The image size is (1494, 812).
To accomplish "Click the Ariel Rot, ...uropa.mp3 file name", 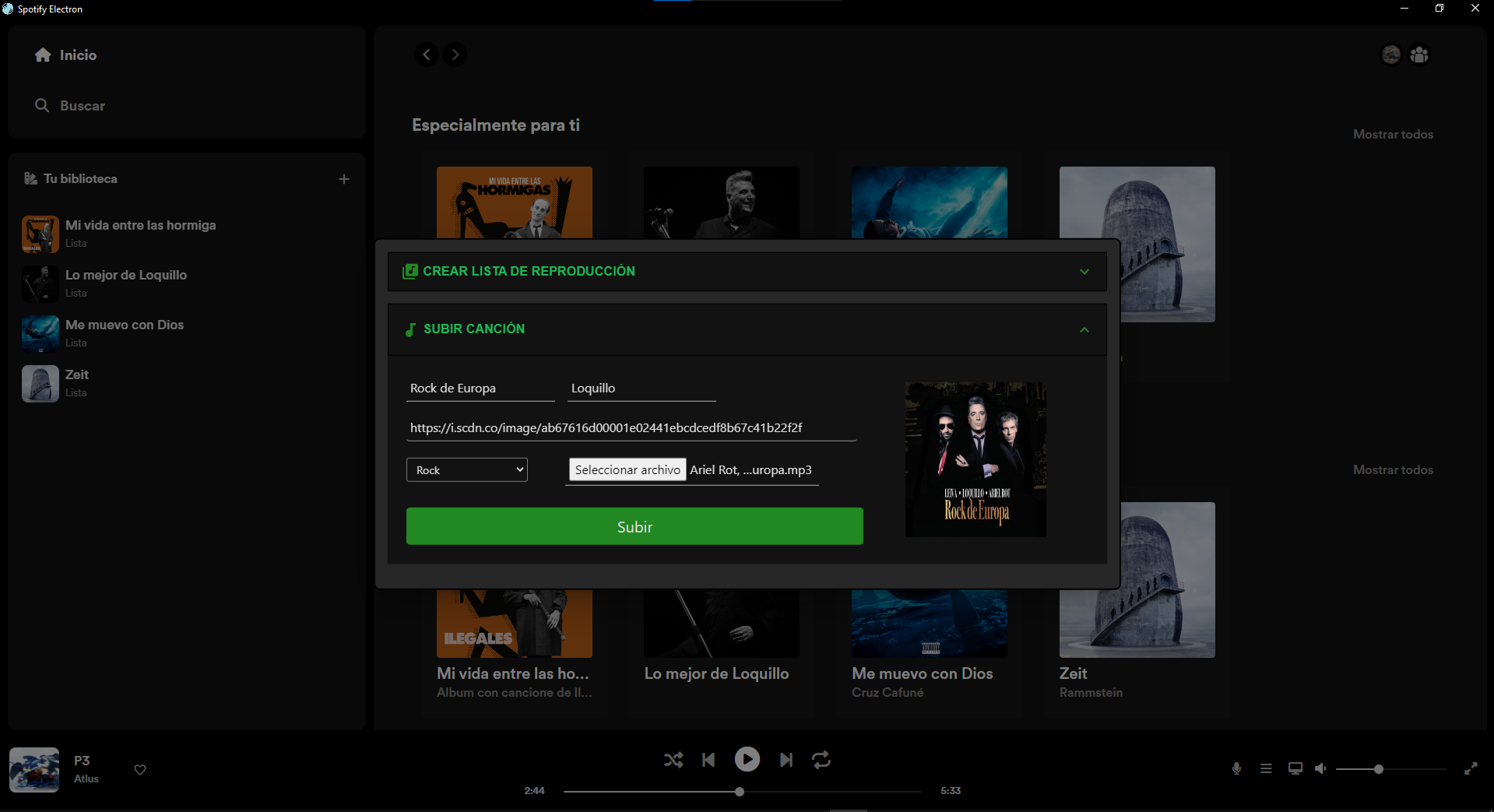I will tap(751, 470).
